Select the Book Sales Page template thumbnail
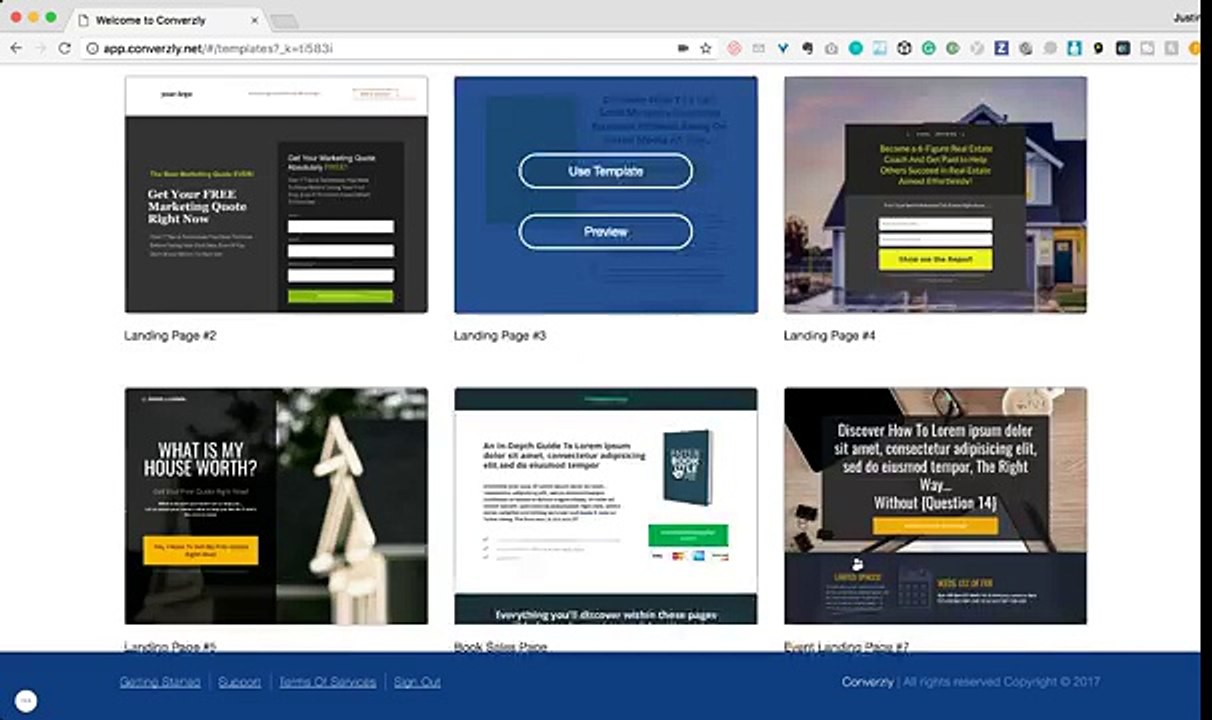This screenshot has width=1212, height=720. pos(605,506)
